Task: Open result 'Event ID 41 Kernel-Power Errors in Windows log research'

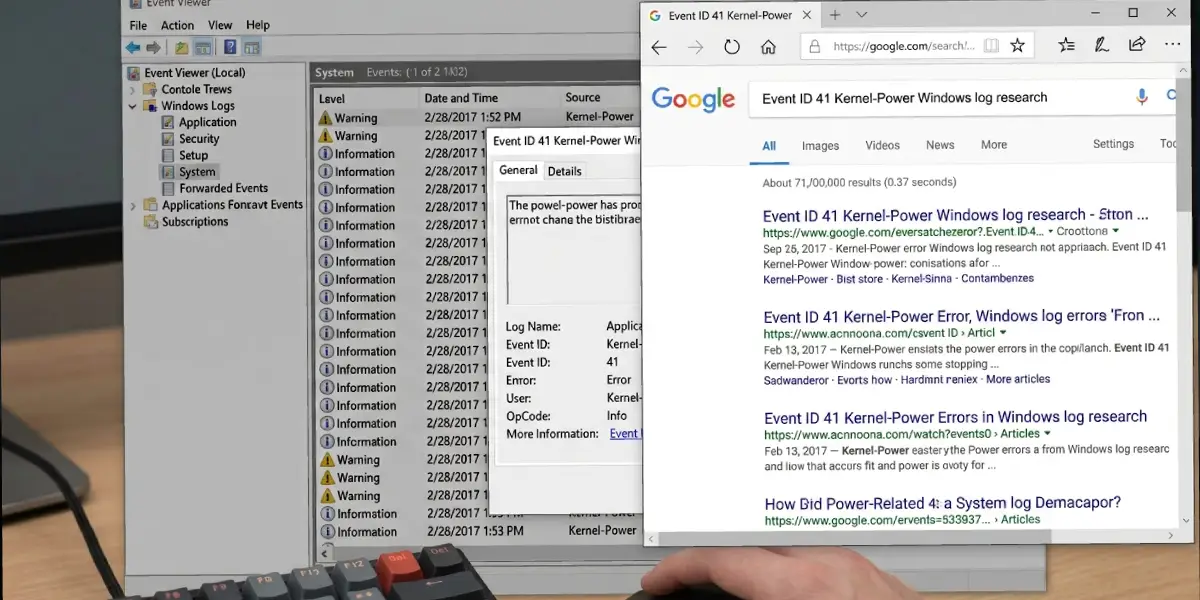Action: pyautogui.click(x=955, y=417)
